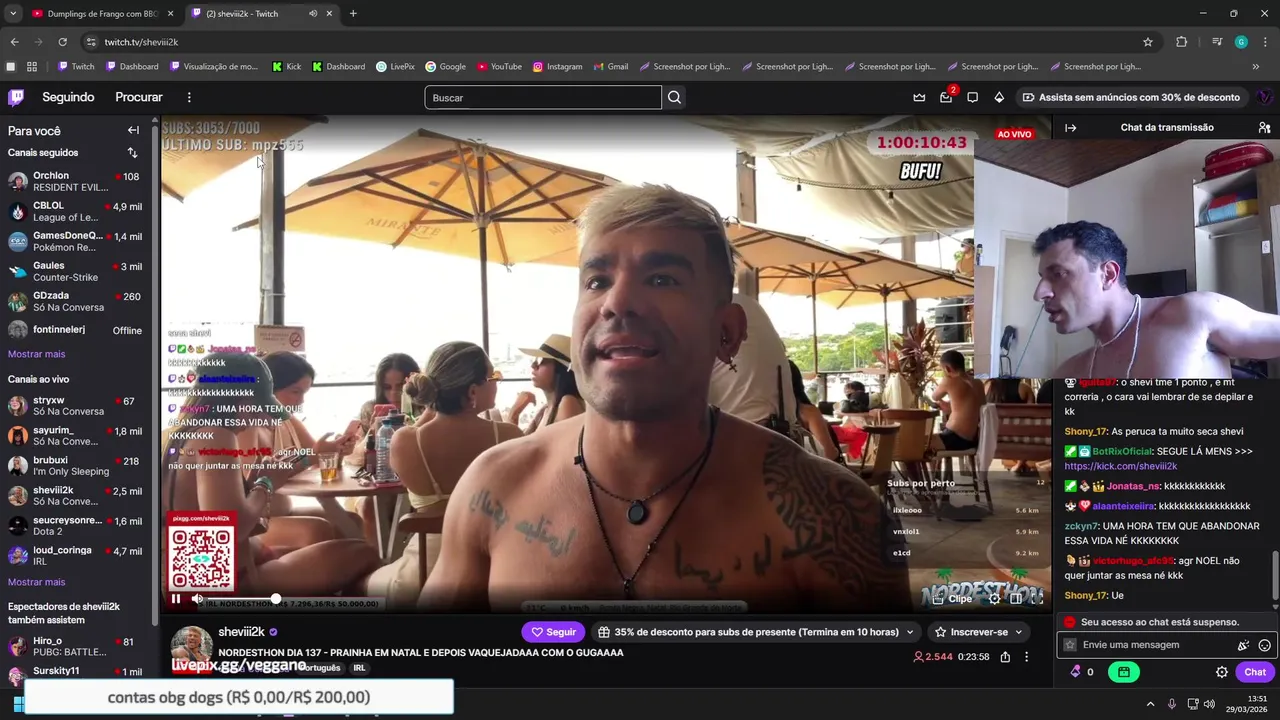Click sheviii2k channel name below video
Screen dimensions: 1280x720
[241, 632]
